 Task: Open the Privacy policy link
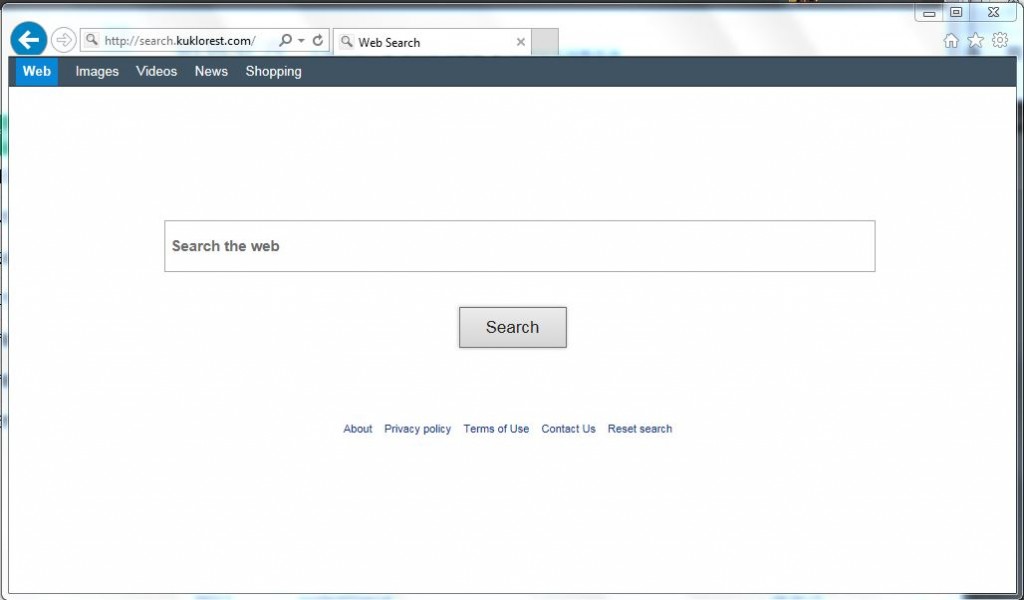click(x=417, y=429)
